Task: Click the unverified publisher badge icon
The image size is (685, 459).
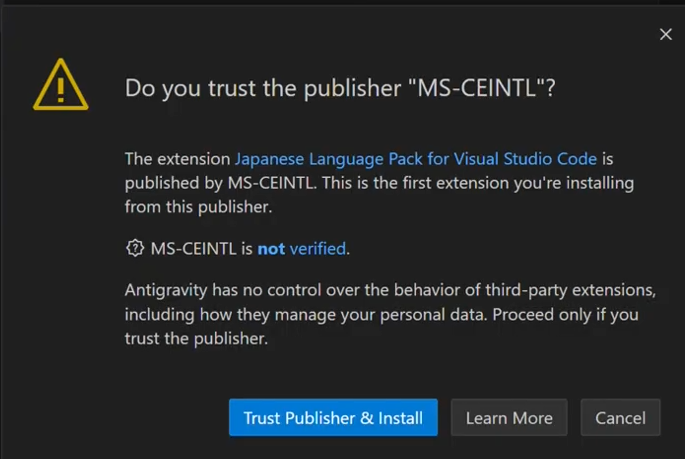Action: 135,248
